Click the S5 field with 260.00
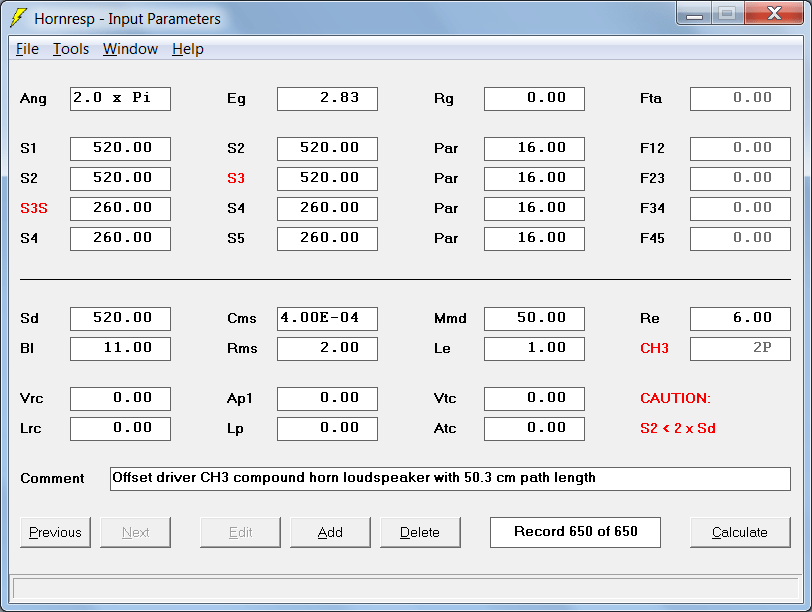The width and height of the screenshot is (812, 612). 327,239
